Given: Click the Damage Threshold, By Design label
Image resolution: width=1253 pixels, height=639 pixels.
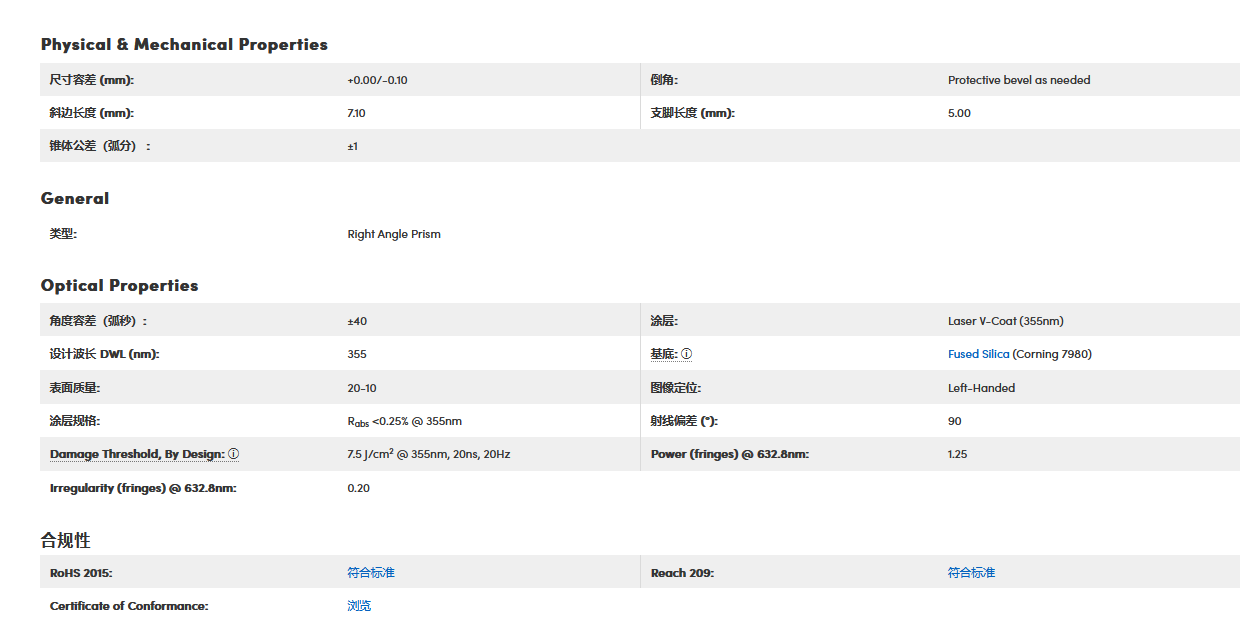Looking at the screenshot, I should 137,454.
